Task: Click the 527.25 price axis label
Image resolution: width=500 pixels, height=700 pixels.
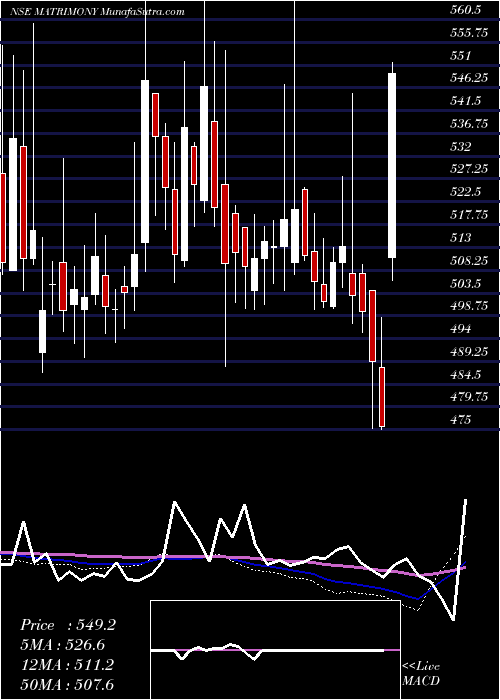Action: pyautogui.click(x=469, y=169)
